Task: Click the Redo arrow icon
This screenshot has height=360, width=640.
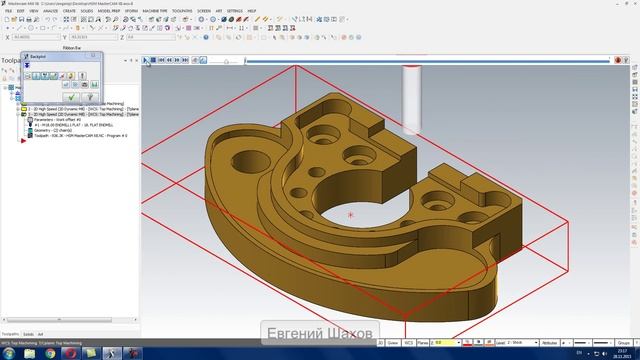Action: click(x=55, y=19)
